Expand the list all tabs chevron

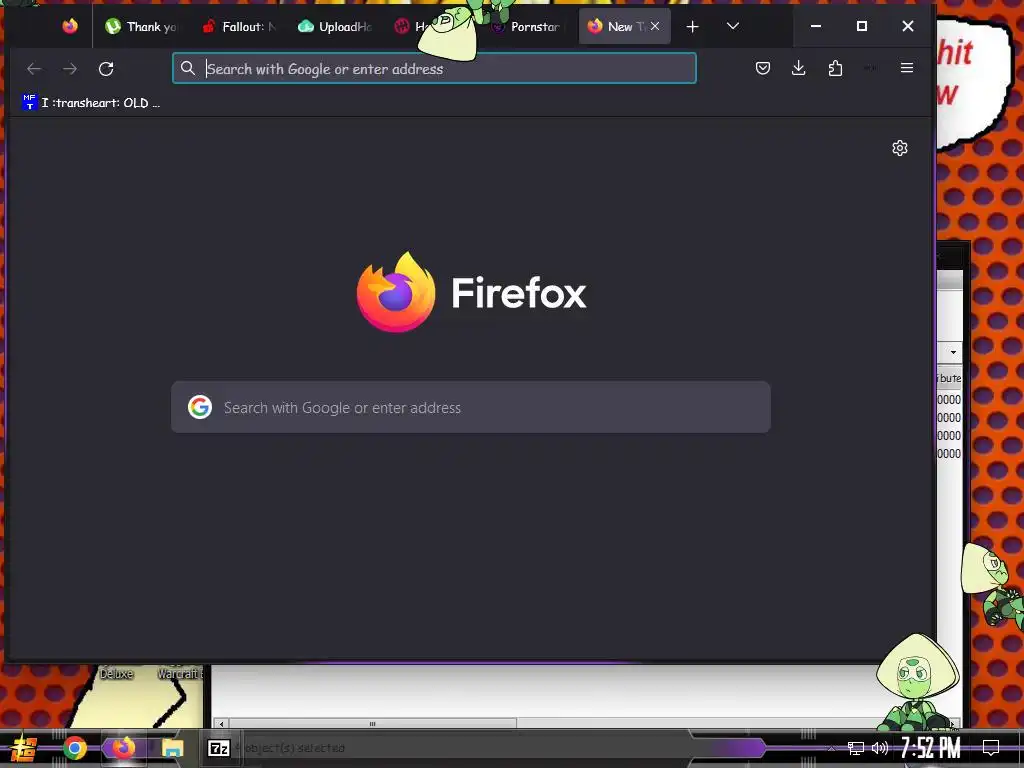733,26
